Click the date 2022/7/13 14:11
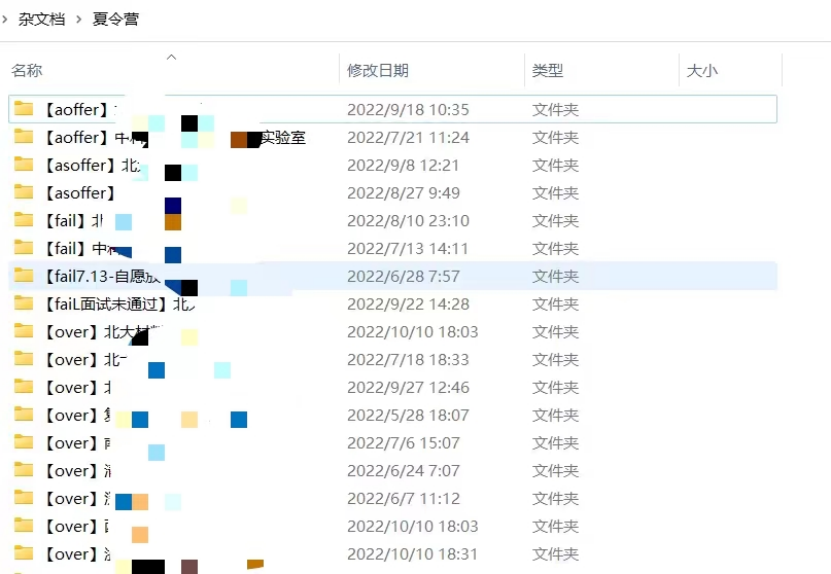The image size is (831, 574). pyautogui.click(x=408, y=249)
